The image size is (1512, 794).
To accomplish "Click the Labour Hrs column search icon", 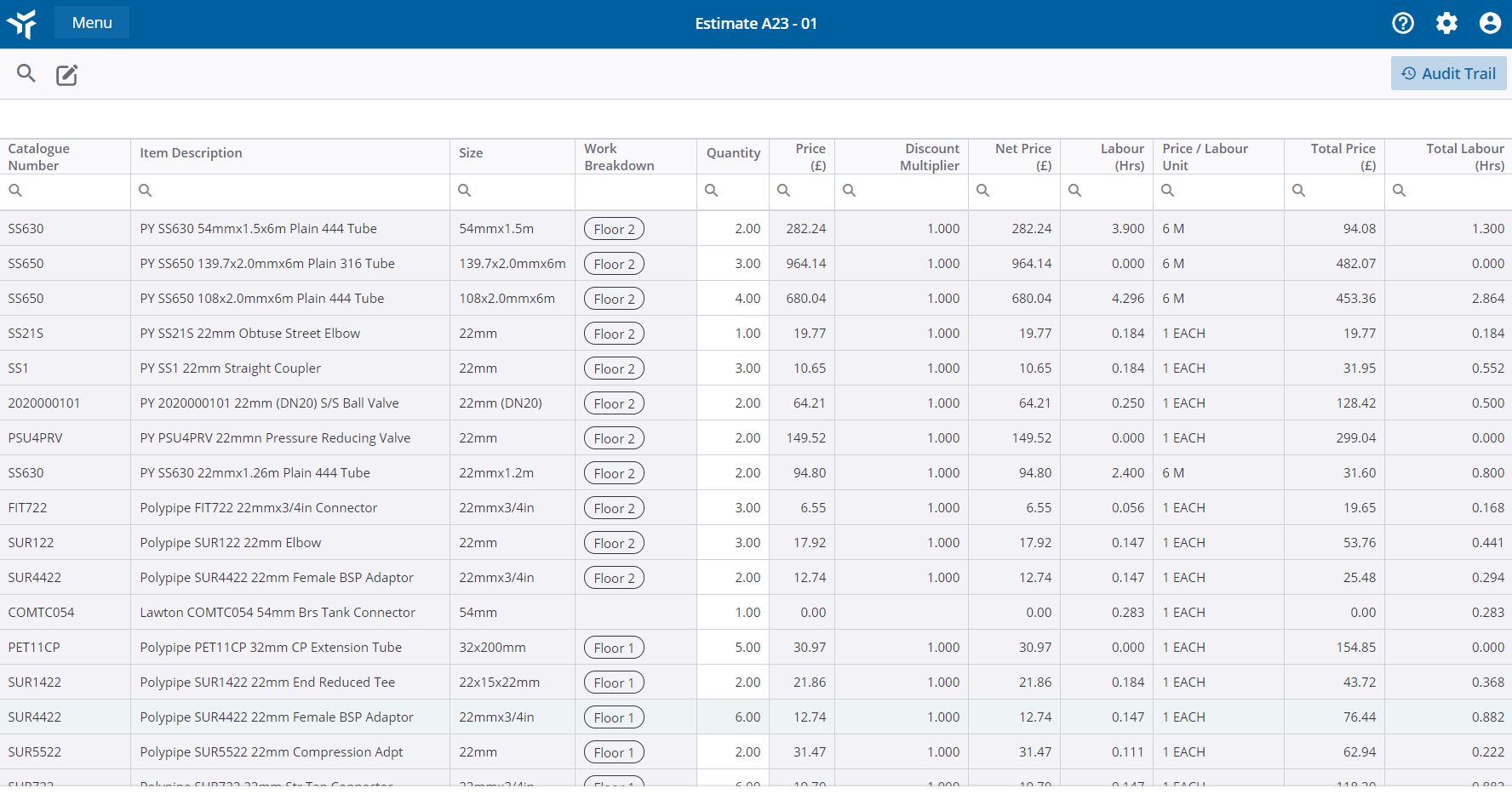I will tap(1074, 191).
